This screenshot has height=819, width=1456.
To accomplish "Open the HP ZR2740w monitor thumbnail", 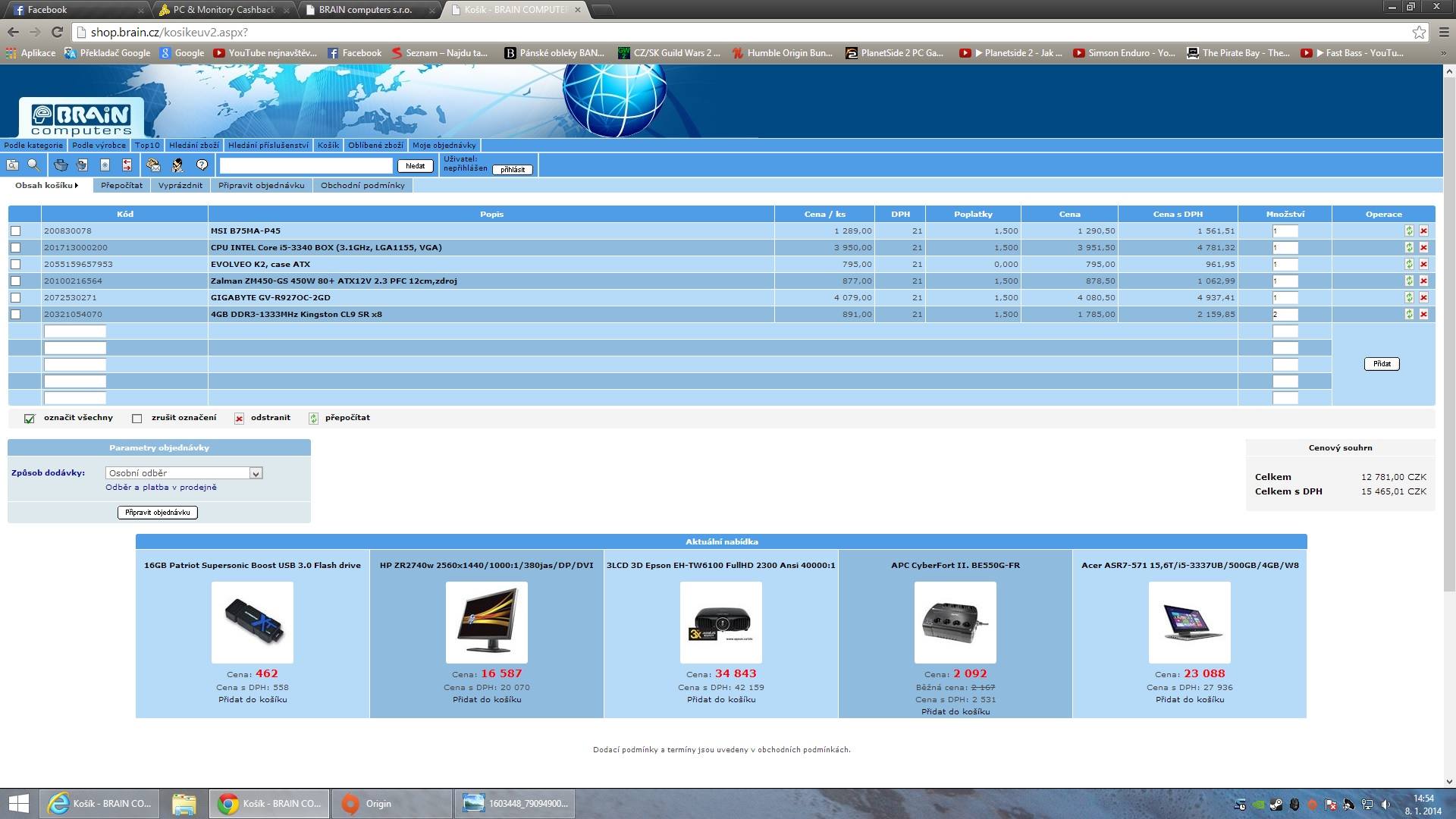I will [487, 623].
